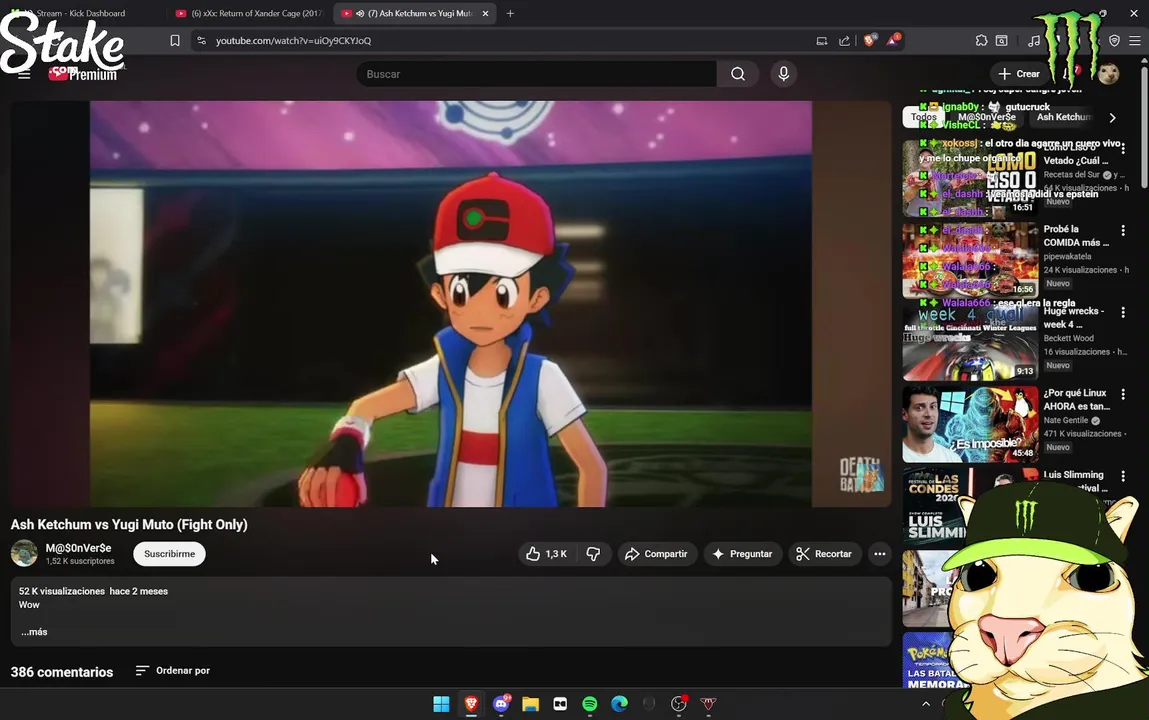Close the Ash Ketchum vs Yugi Muto tab
The width and height of the screenshot is (1149, 720).
pyautogui.click(x=485, y=13)
